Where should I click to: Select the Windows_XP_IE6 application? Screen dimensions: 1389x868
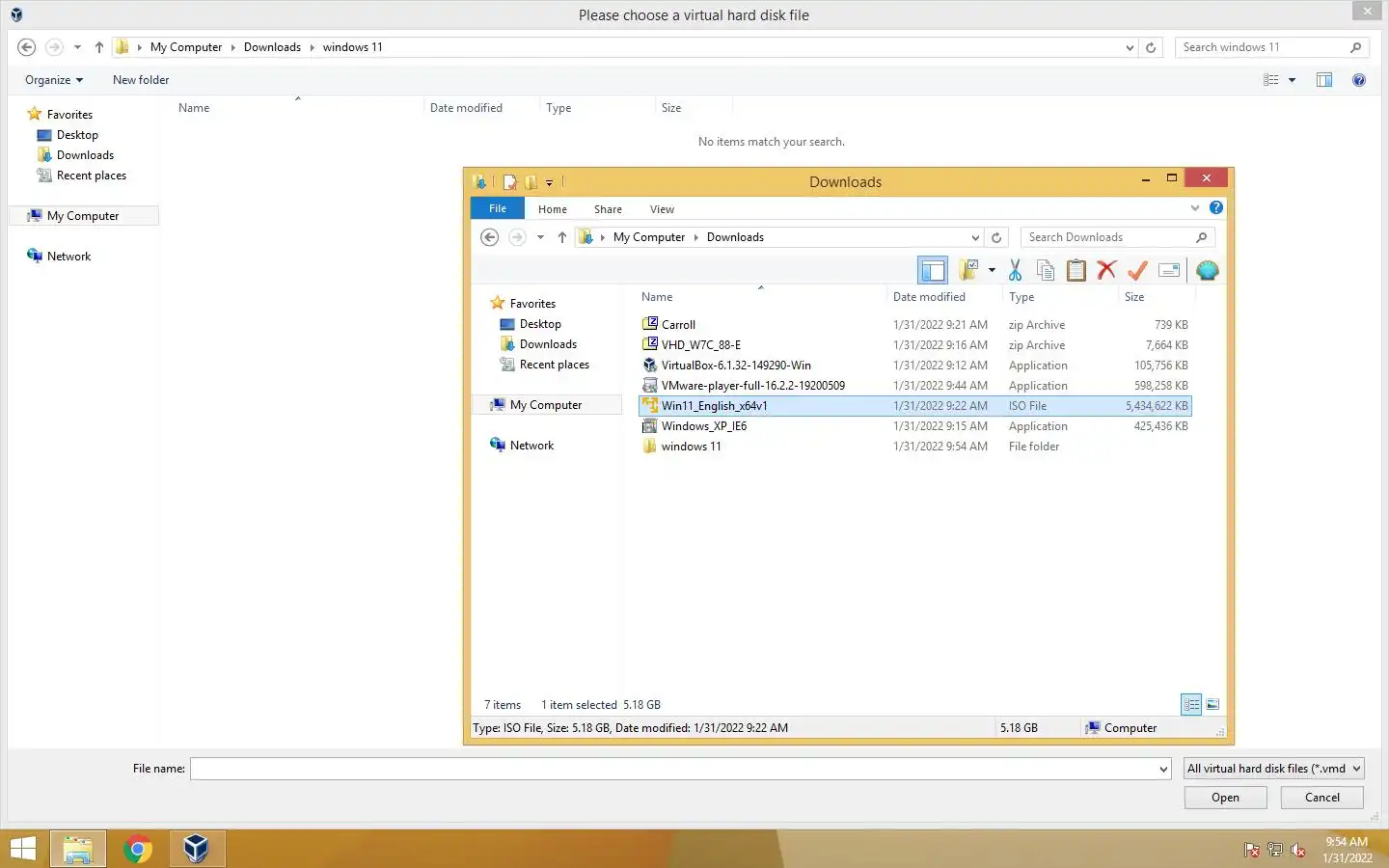pyautogui.click(x=914, y=426)
